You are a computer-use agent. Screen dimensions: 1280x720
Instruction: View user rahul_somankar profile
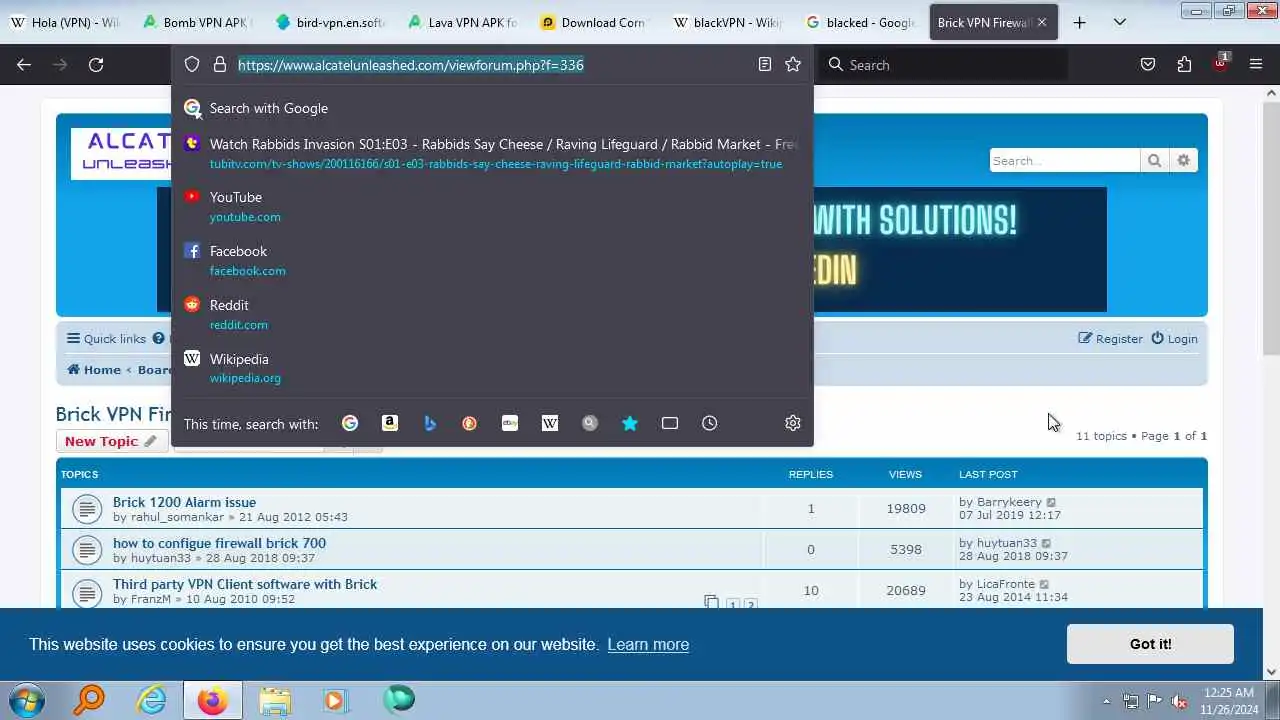click(x=177, y=517)
